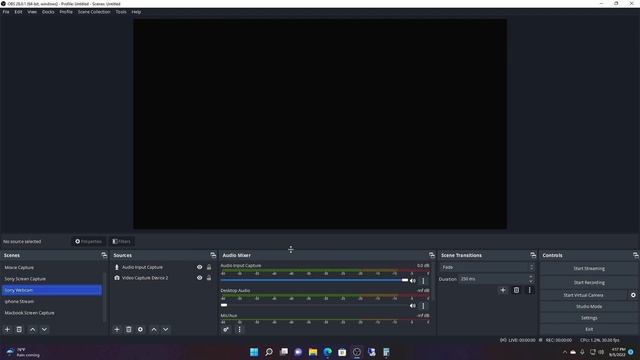Screen dimensions: 640x360
Task: Remove selected scene with trash icon
Action: click(x=19, y=329)
